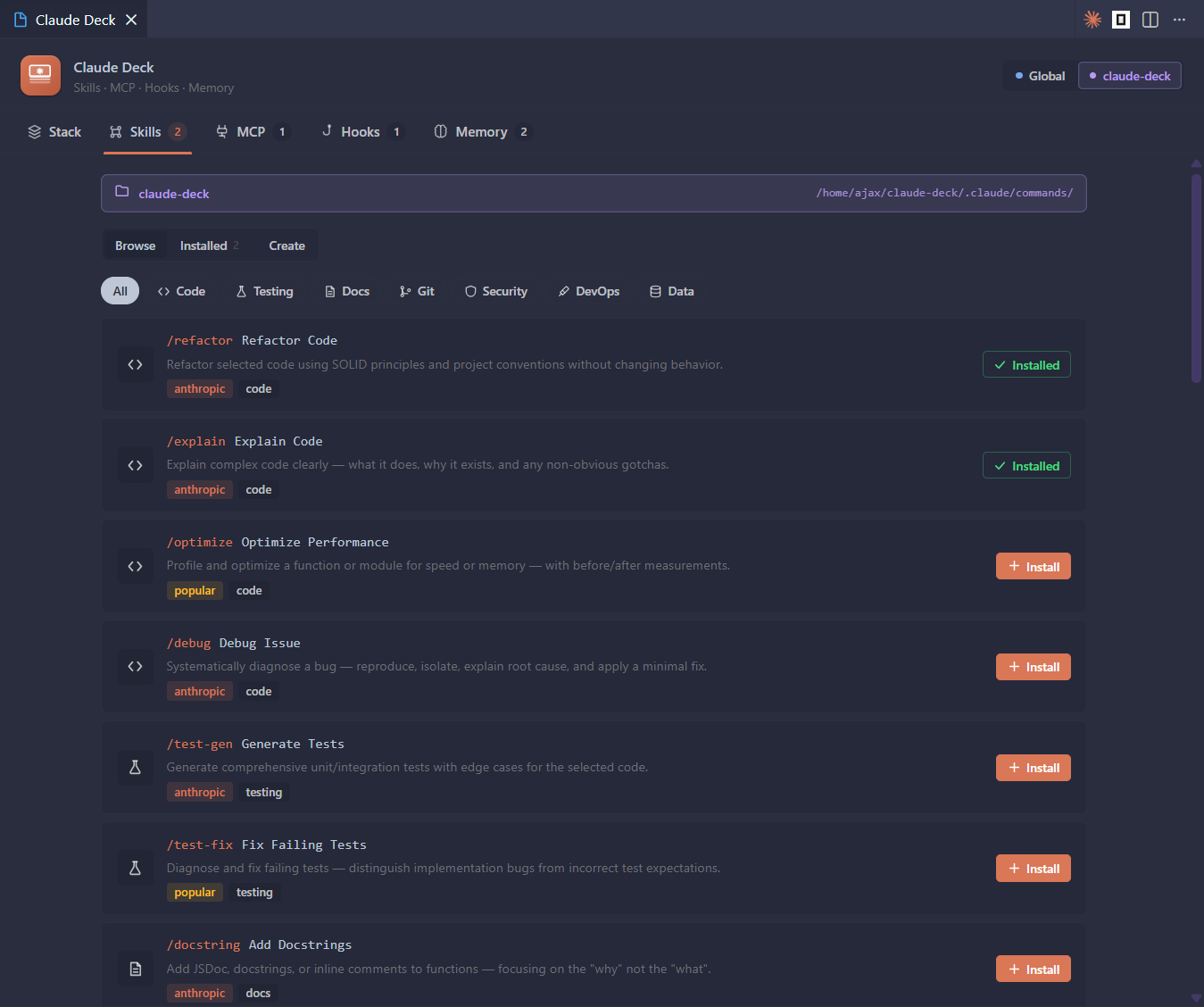Filter skills by Security category
This screenshot has width=1204, height=1007.
pos(496,291)
